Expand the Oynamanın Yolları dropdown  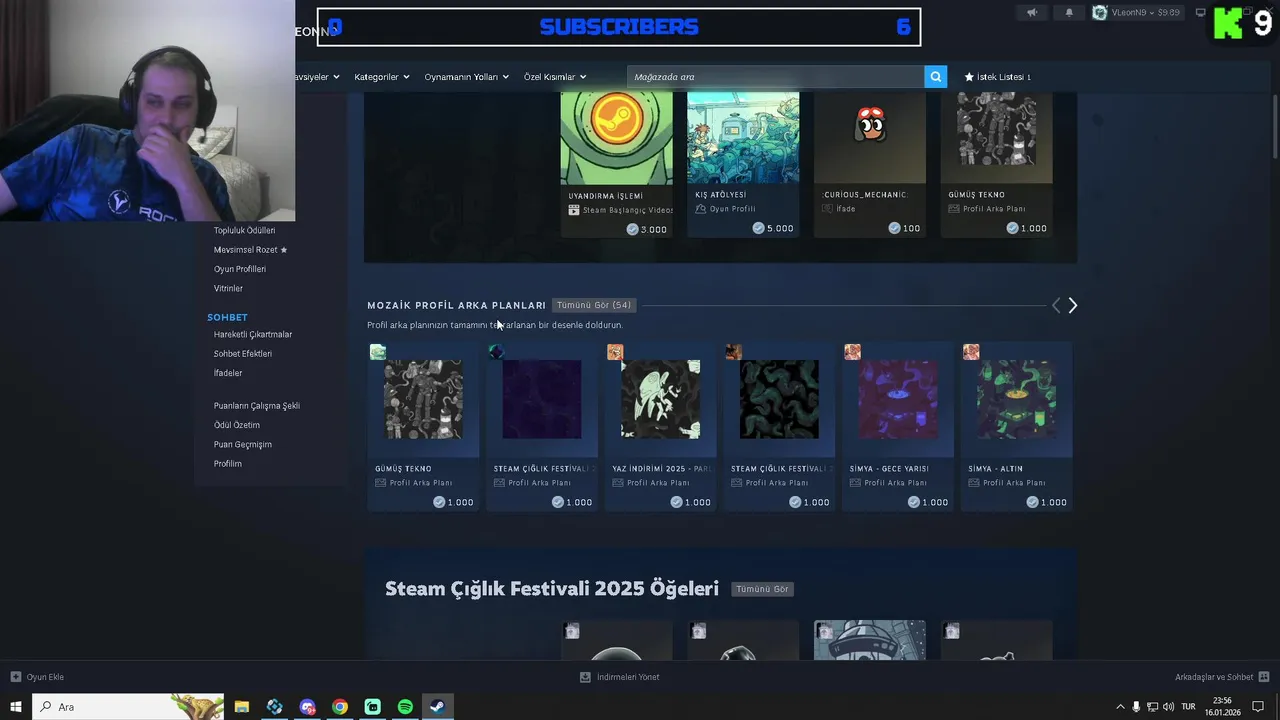click(467, 77)
